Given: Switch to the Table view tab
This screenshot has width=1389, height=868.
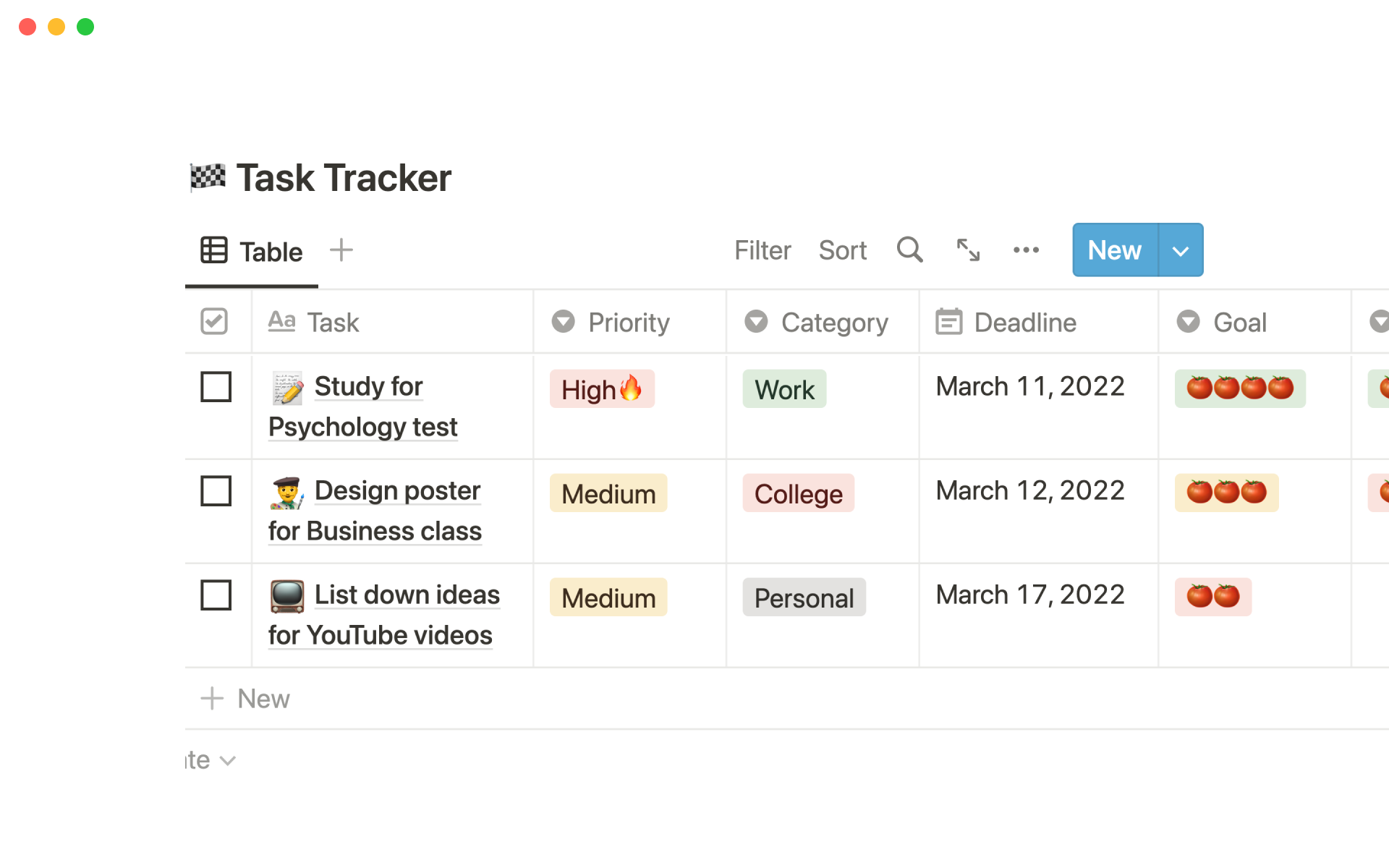Looking at the screenshot, I should click(x=252, y=252).
